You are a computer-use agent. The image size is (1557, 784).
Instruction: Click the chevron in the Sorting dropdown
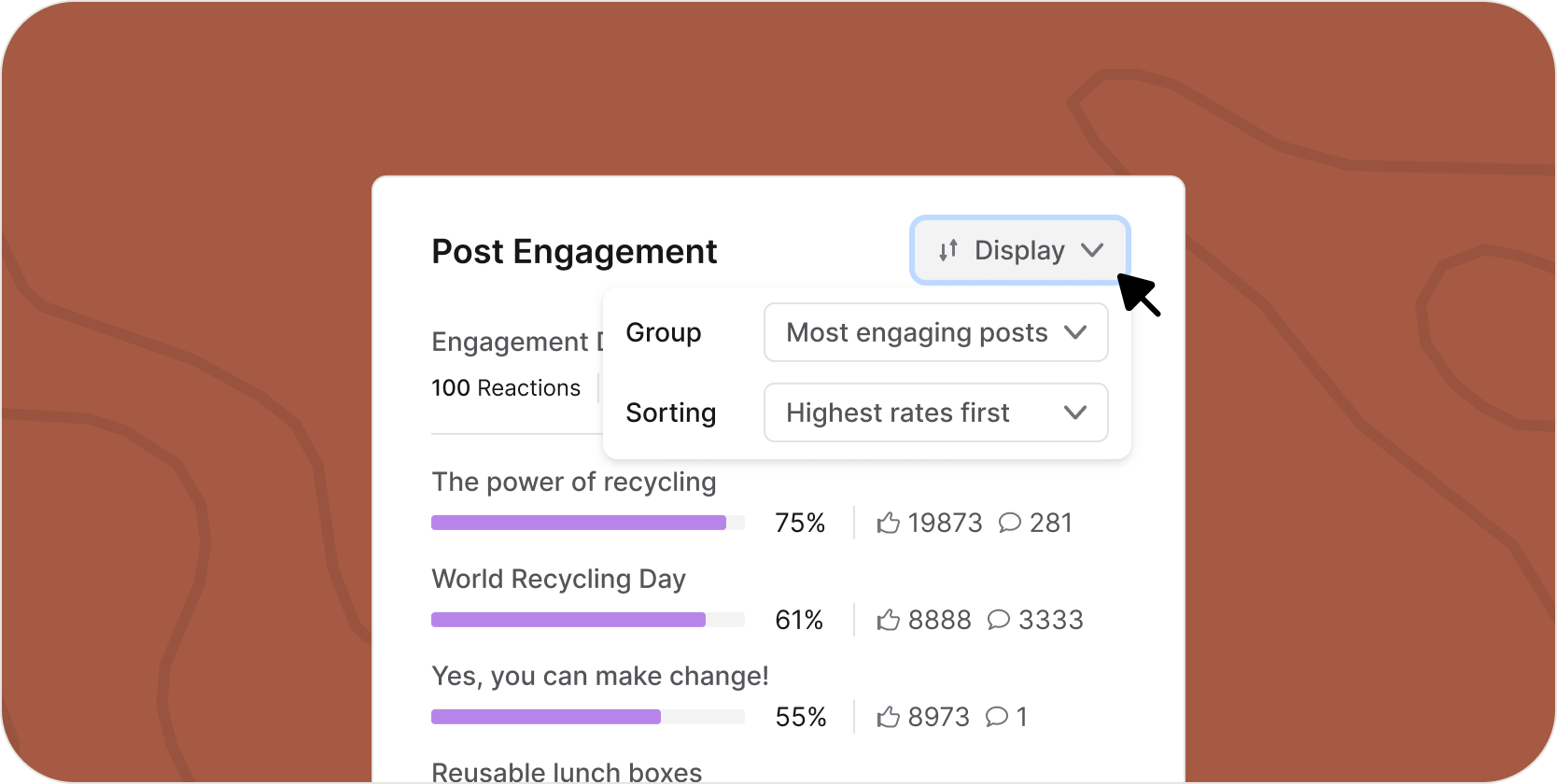(1075, 413)
